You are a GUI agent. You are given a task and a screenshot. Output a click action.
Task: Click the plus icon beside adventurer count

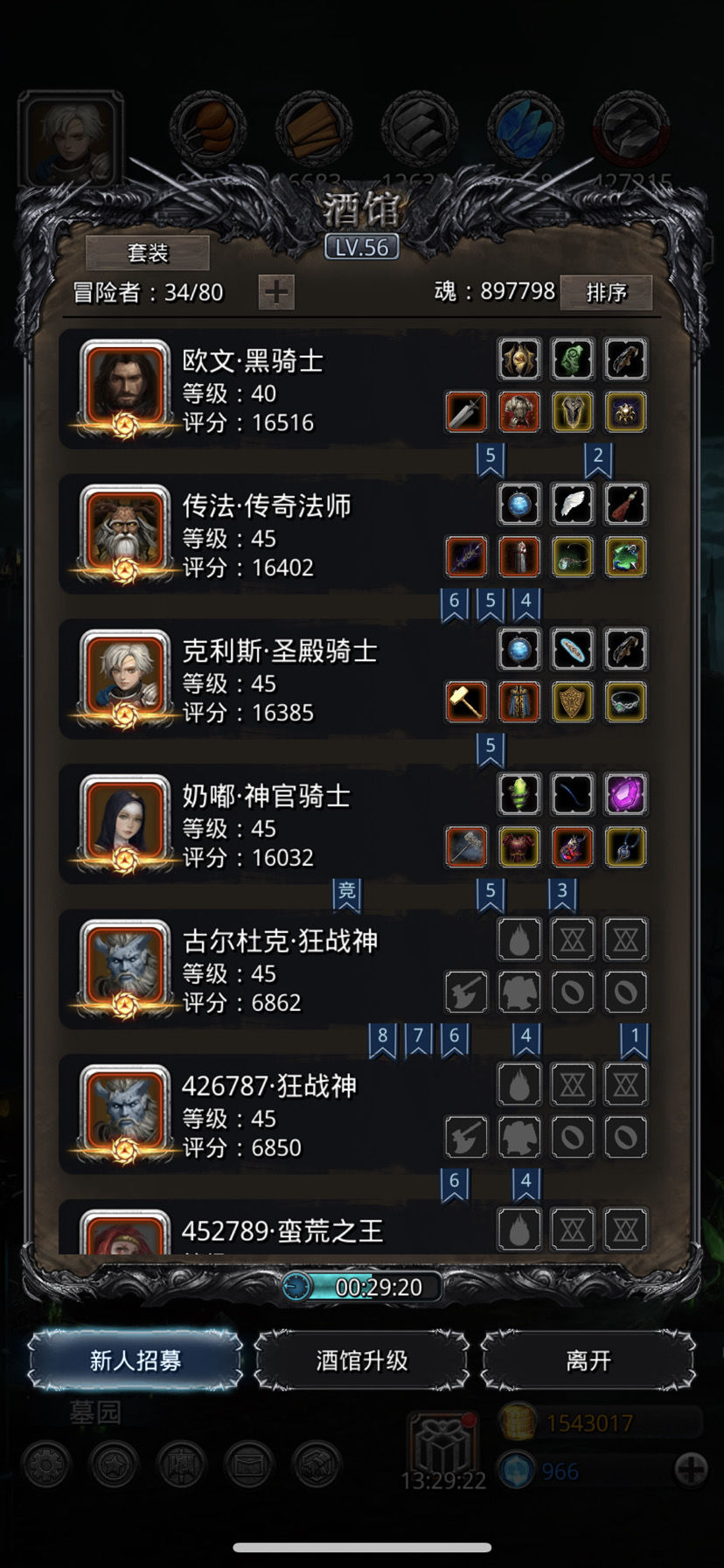tap(276, 292)
